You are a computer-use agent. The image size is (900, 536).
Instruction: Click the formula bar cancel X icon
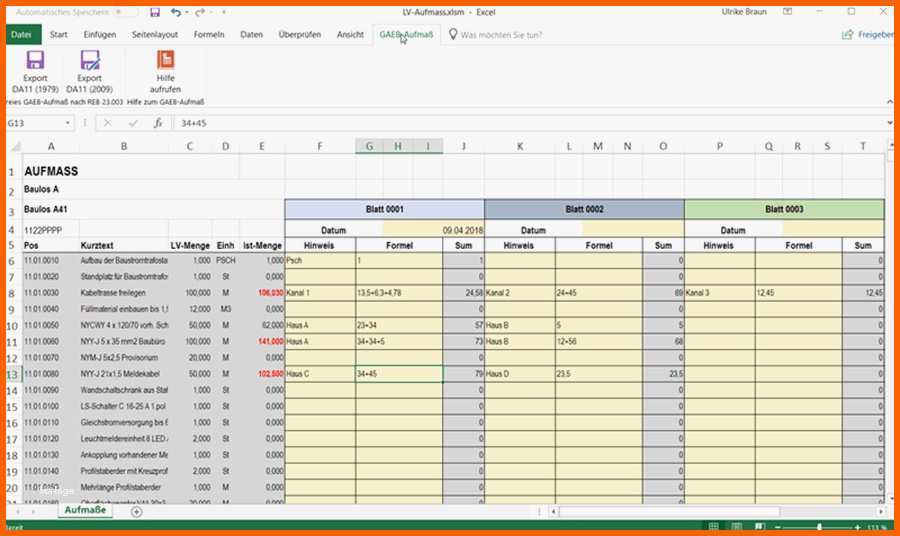tap(107, 123)
